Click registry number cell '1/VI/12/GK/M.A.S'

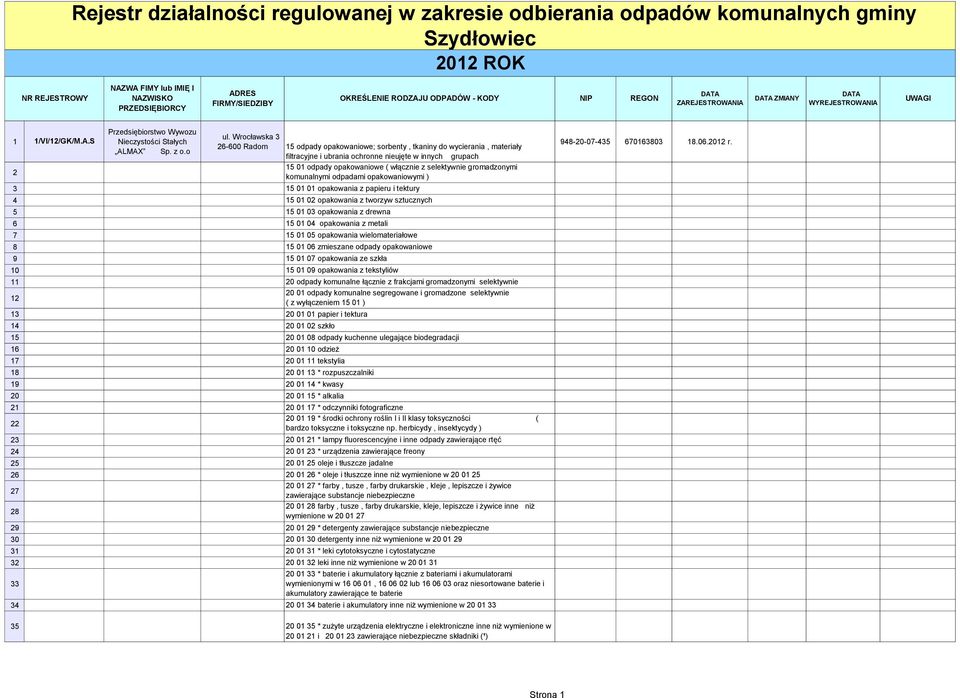coord(64,141)
